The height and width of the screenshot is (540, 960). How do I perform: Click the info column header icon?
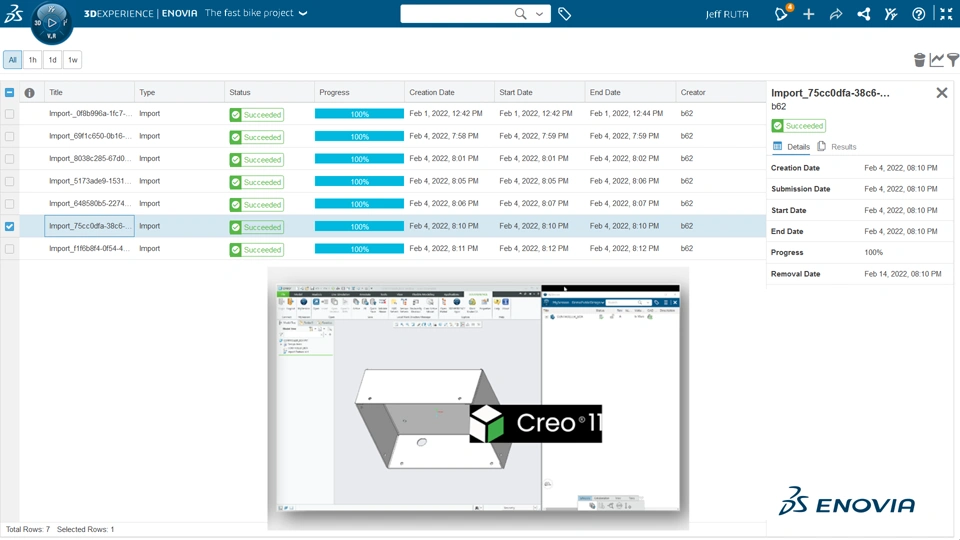[x=29, y=92]
